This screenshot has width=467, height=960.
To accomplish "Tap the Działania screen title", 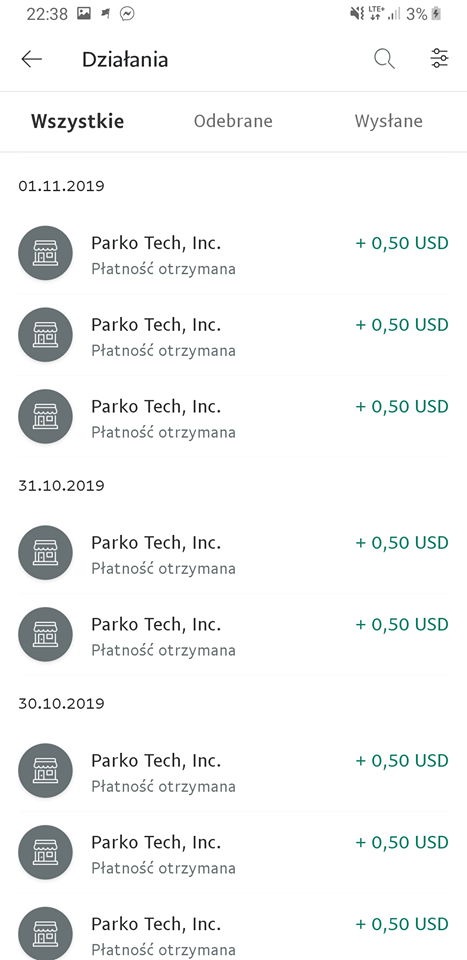I will [125, 59].
